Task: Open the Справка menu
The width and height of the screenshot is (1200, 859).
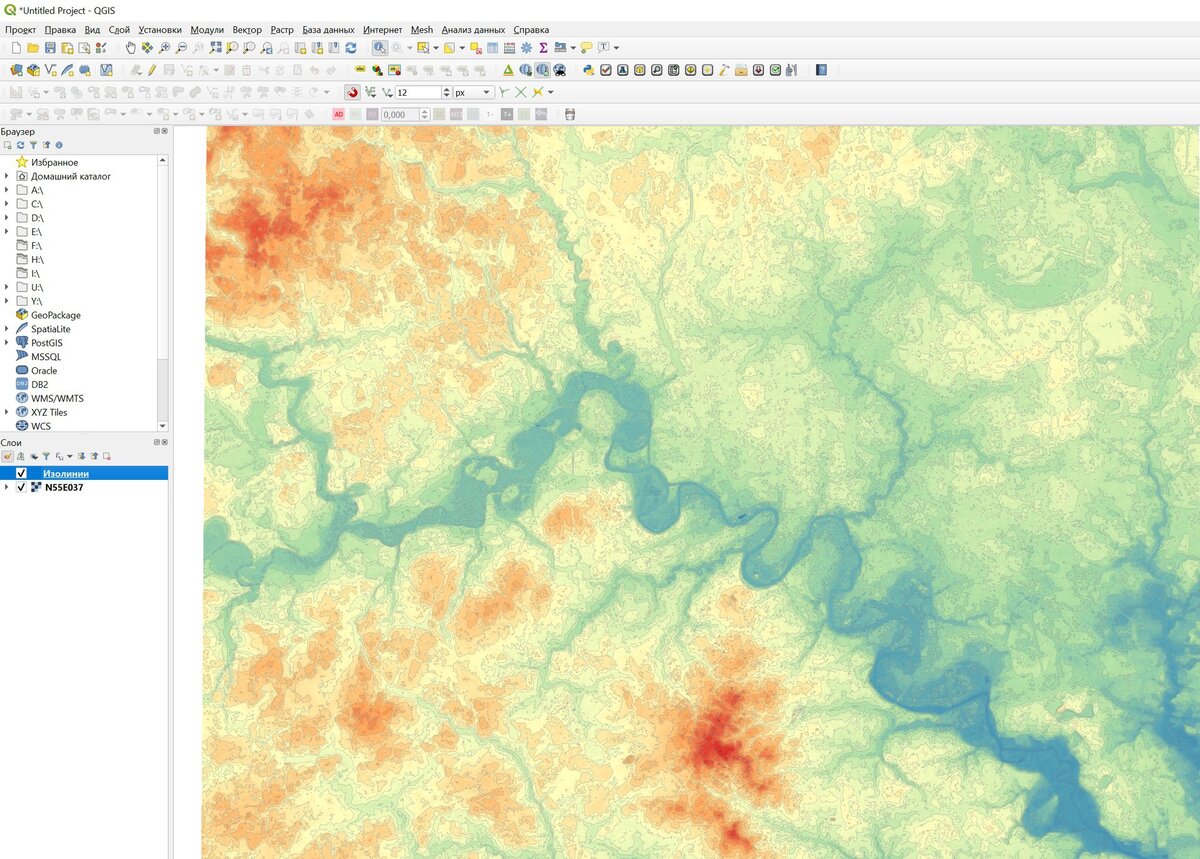Action: tap(531, 30)
